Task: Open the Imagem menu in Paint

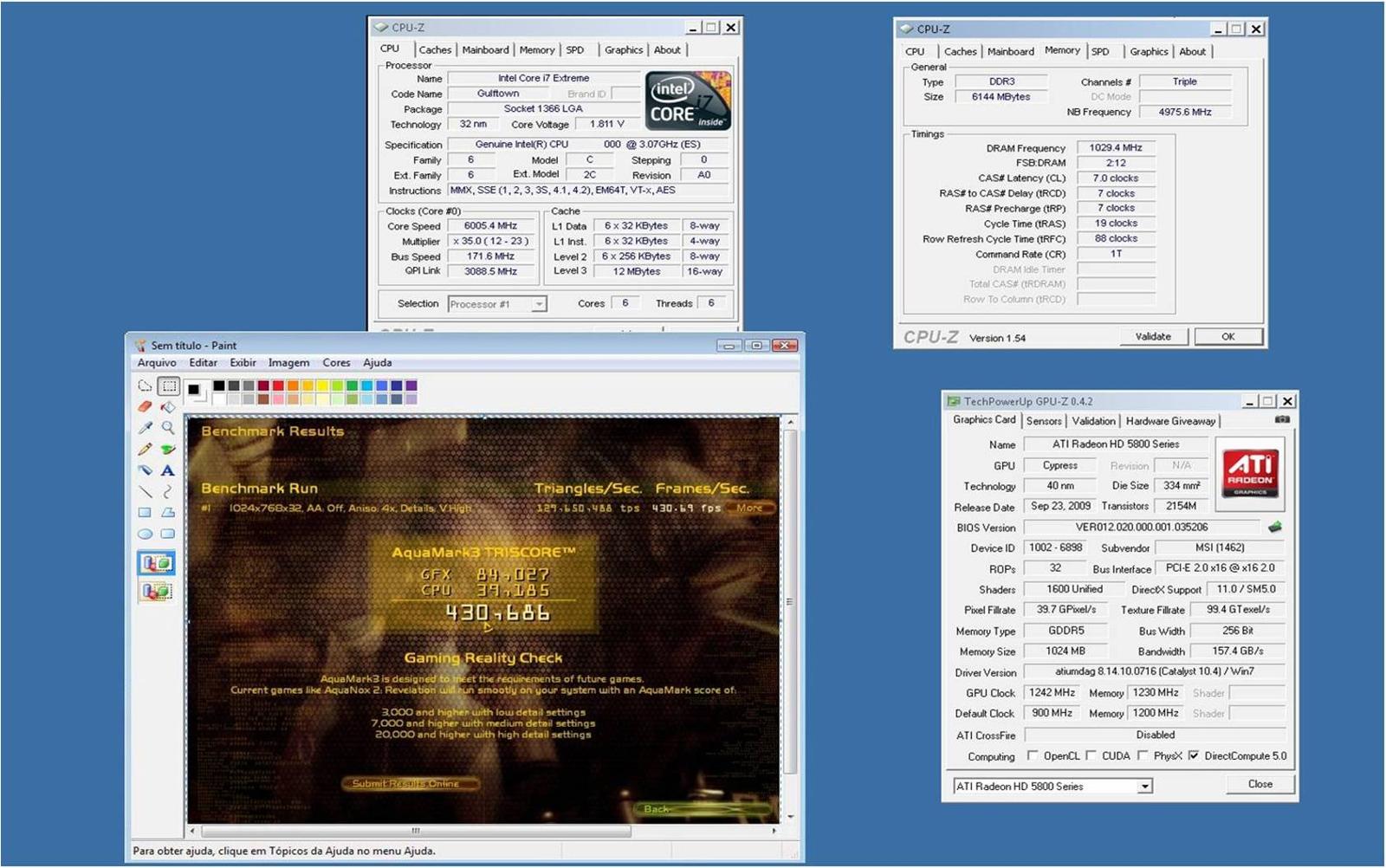Action: (288, 363)
